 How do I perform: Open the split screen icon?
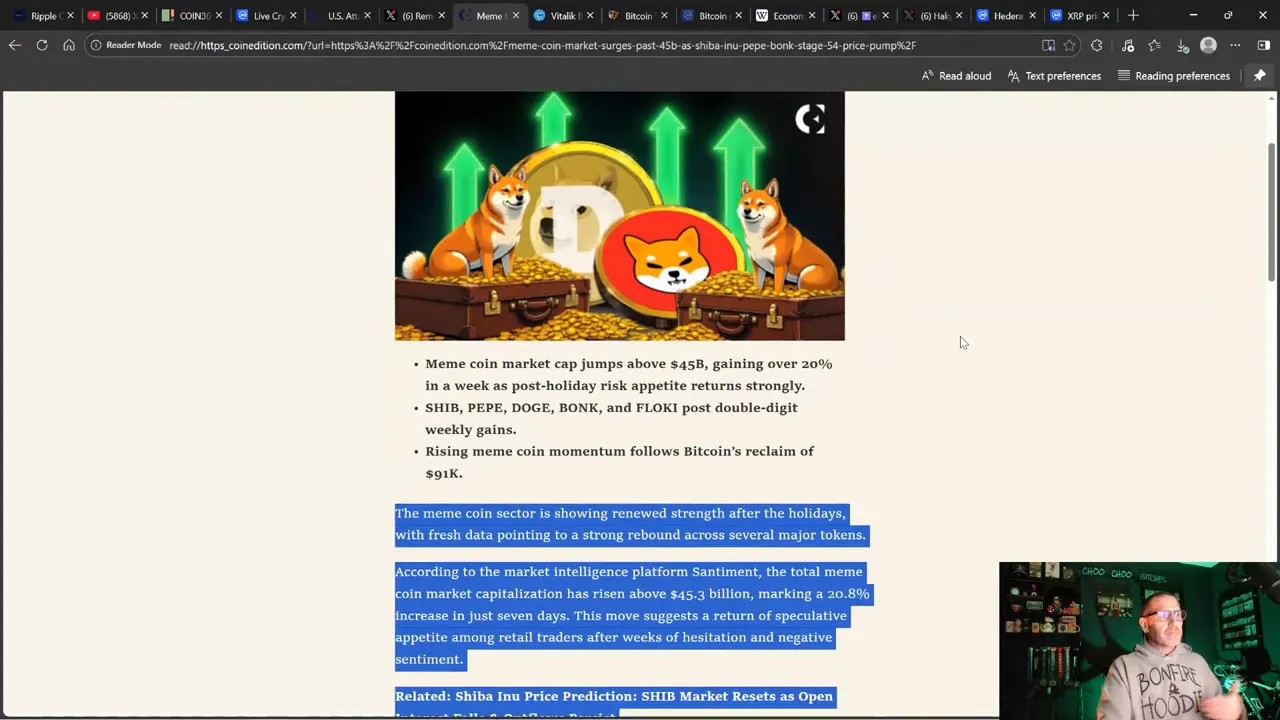(1264, 45)
